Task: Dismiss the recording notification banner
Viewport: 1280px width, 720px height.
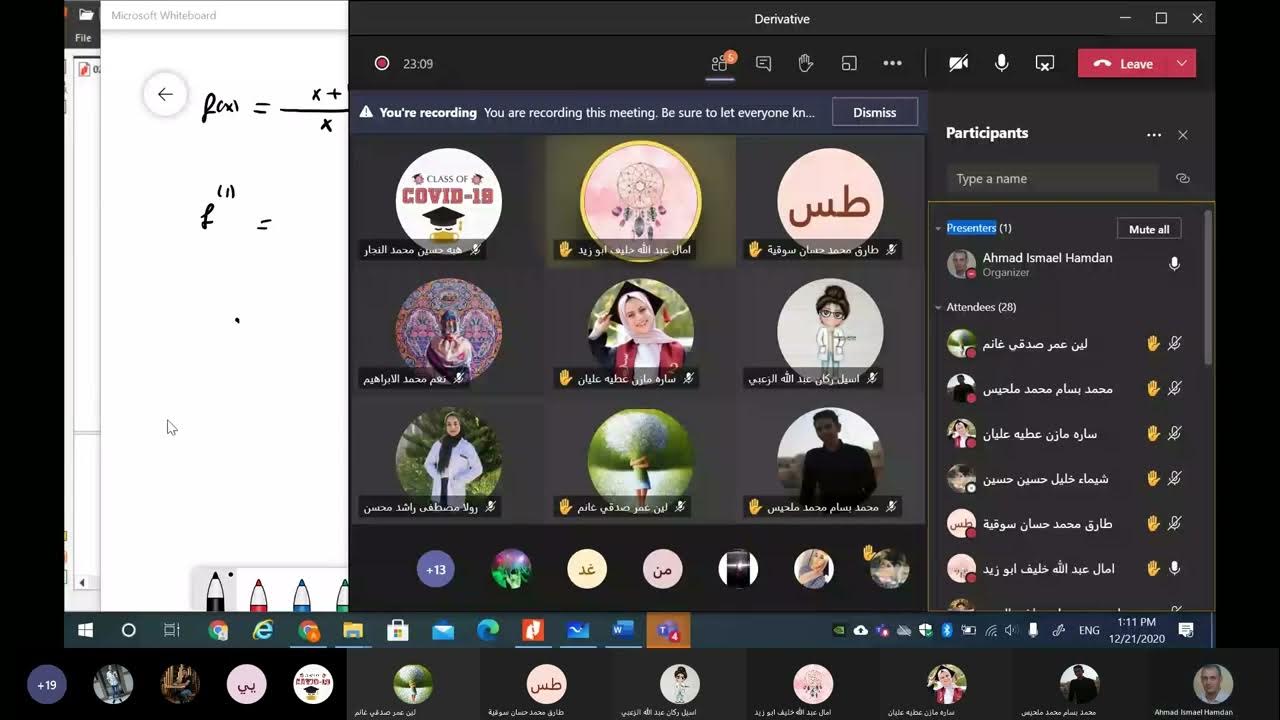Action: (874, 112)
